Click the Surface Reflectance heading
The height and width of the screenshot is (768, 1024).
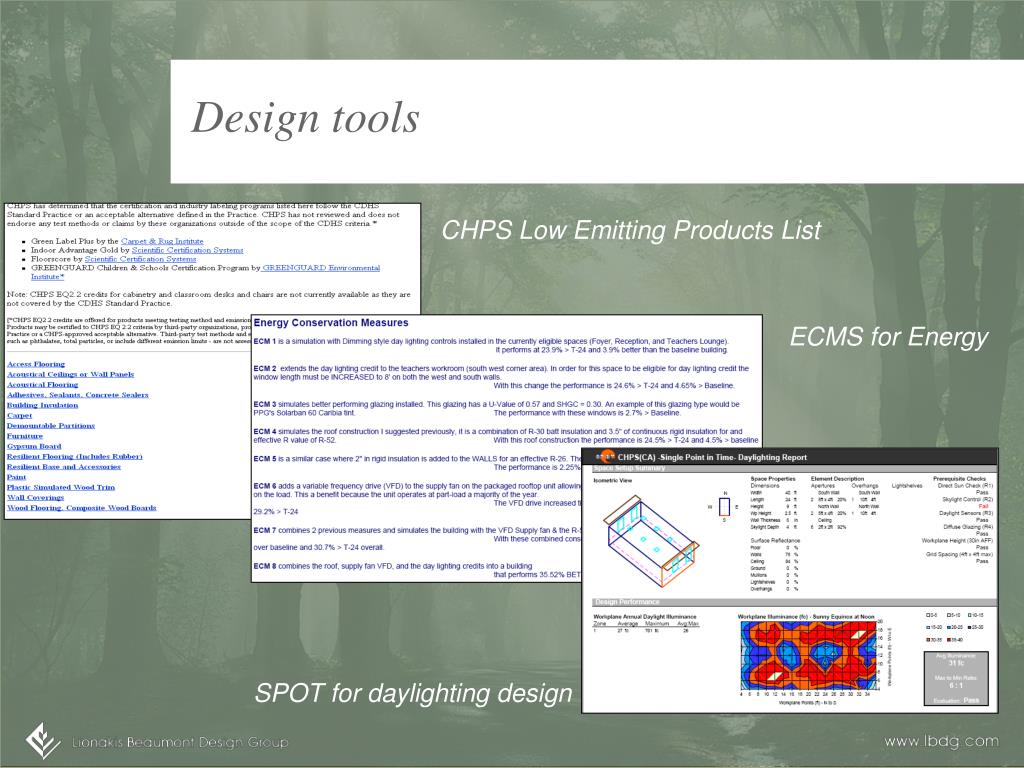[x=775, y=541]
